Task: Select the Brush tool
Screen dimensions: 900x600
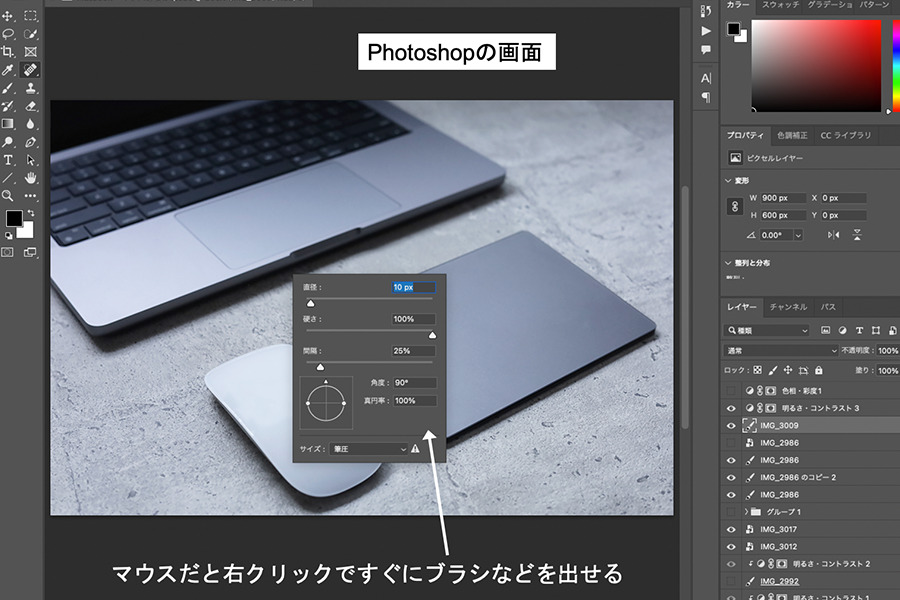Action: point(7,88)
